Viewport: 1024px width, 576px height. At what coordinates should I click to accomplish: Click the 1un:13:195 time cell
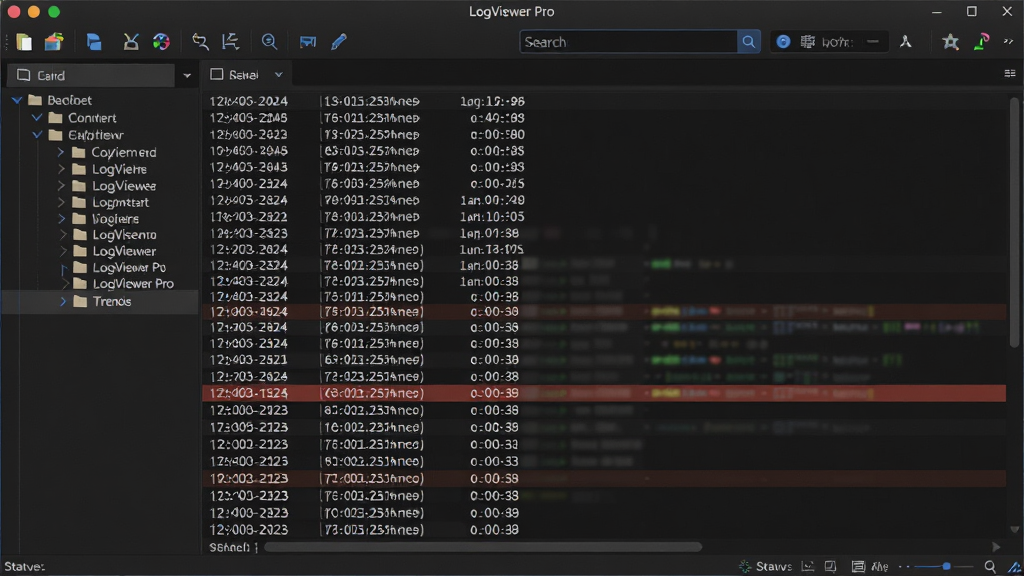(492, 249)
